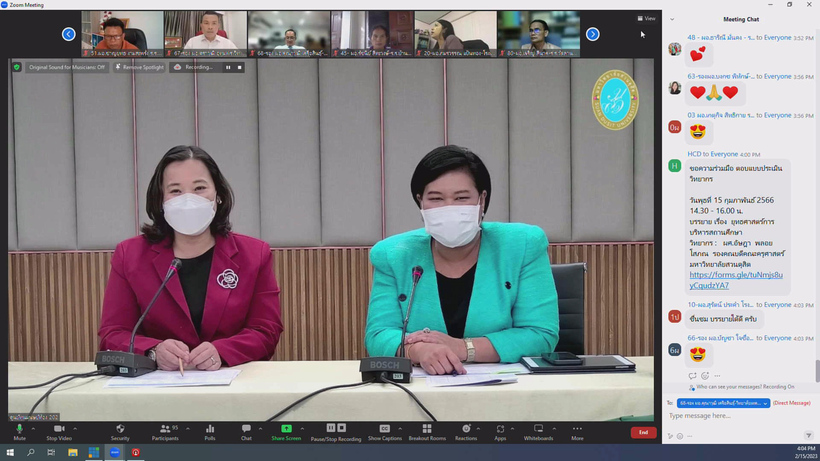Click the Apps toolbar icon
Screen dimensions: 820x461
pyautogui.click(x=500, y=429)
